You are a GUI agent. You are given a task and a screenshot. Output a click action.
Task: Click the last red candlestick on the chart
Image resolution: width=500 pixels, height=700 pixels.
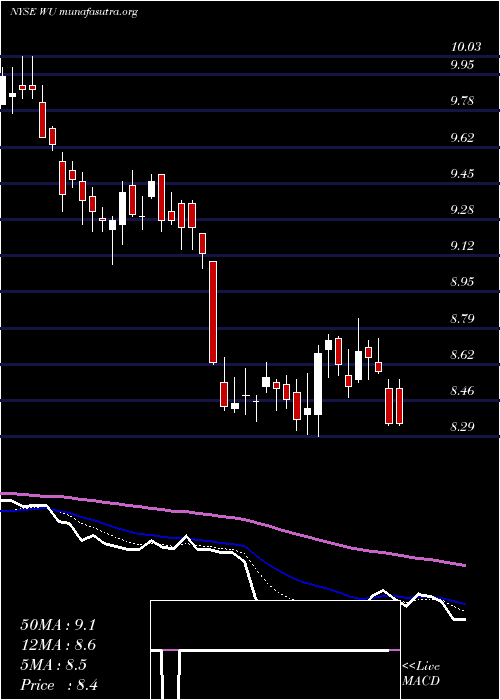(400, 406)
